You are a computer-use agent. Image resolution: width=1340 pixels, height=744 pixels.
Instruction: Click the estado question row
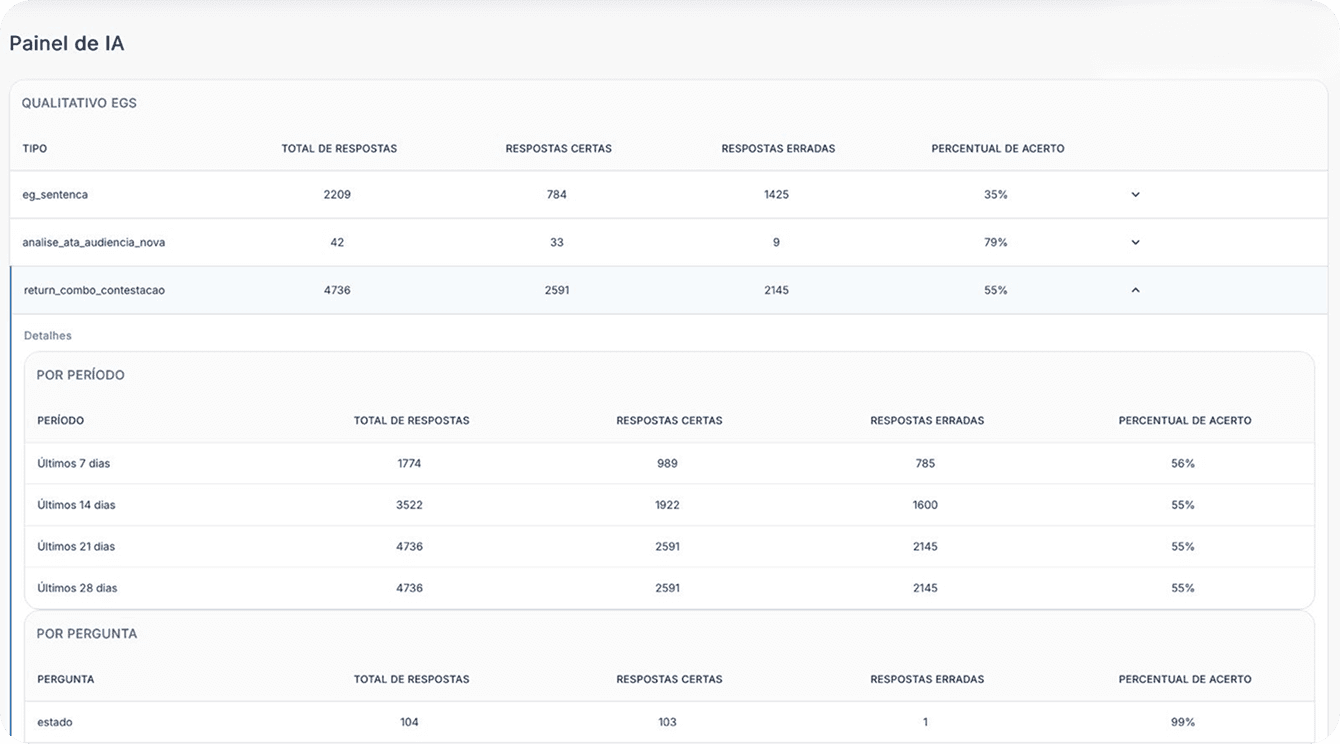(669, 722)
